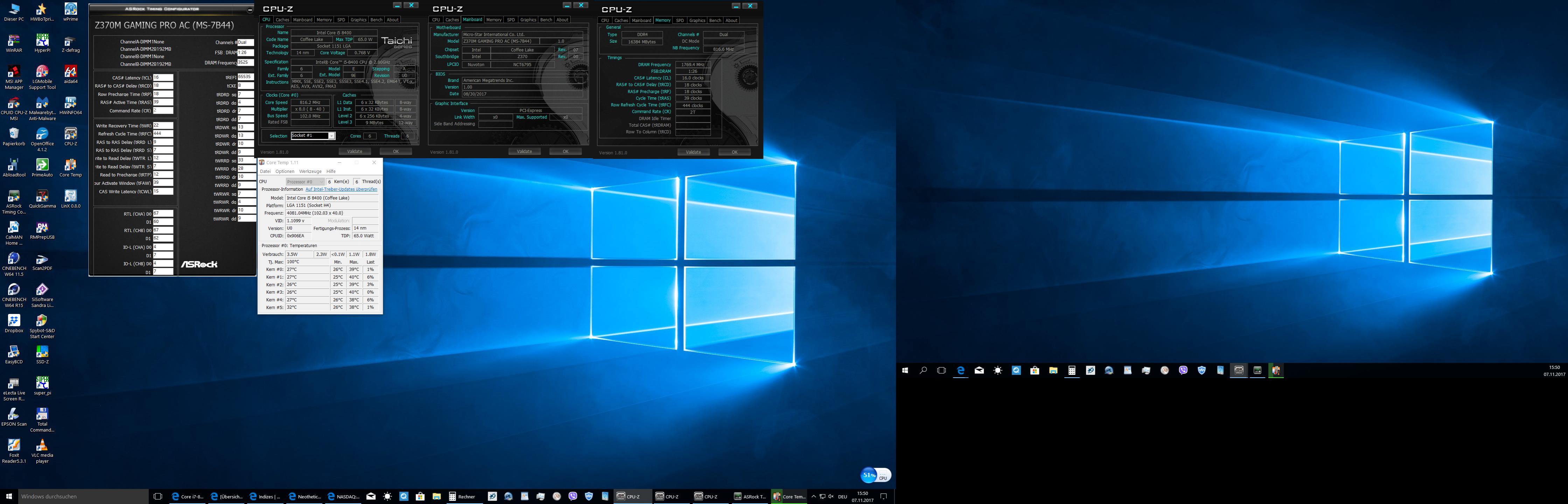Open the HyperPI desktop shortcut
The width and height of the screenshot is (1568, 504).
42,41
